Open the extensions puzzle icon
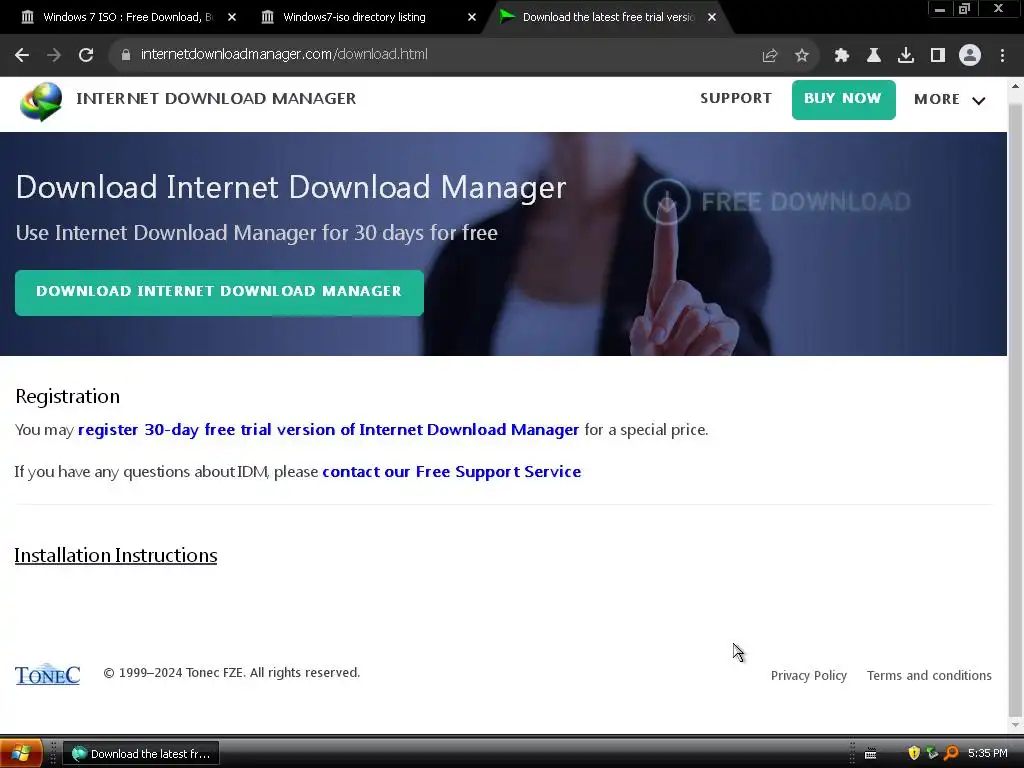Viewport: 1024px width, 768px height. [842, 56]
